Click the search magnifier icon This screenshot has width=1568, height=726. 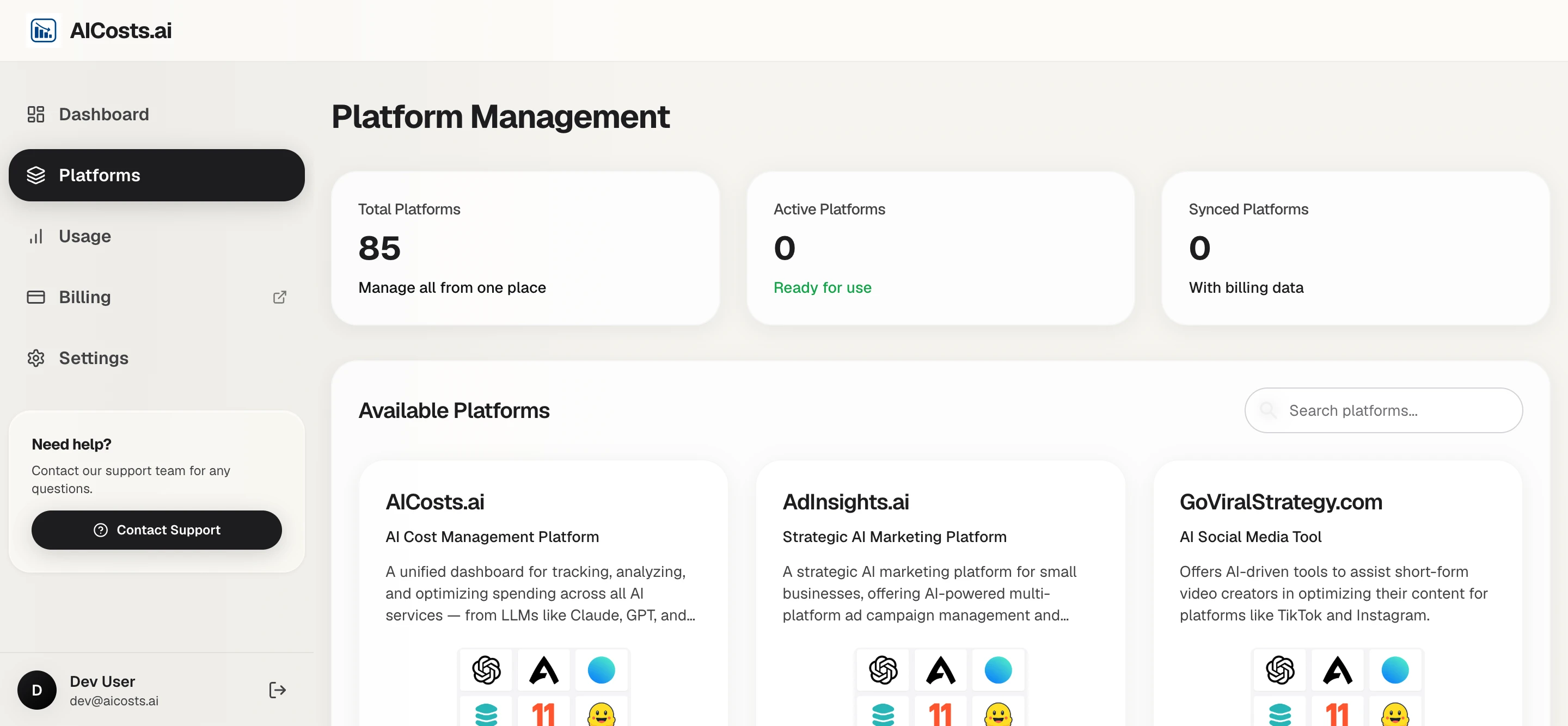[1268, 410]
